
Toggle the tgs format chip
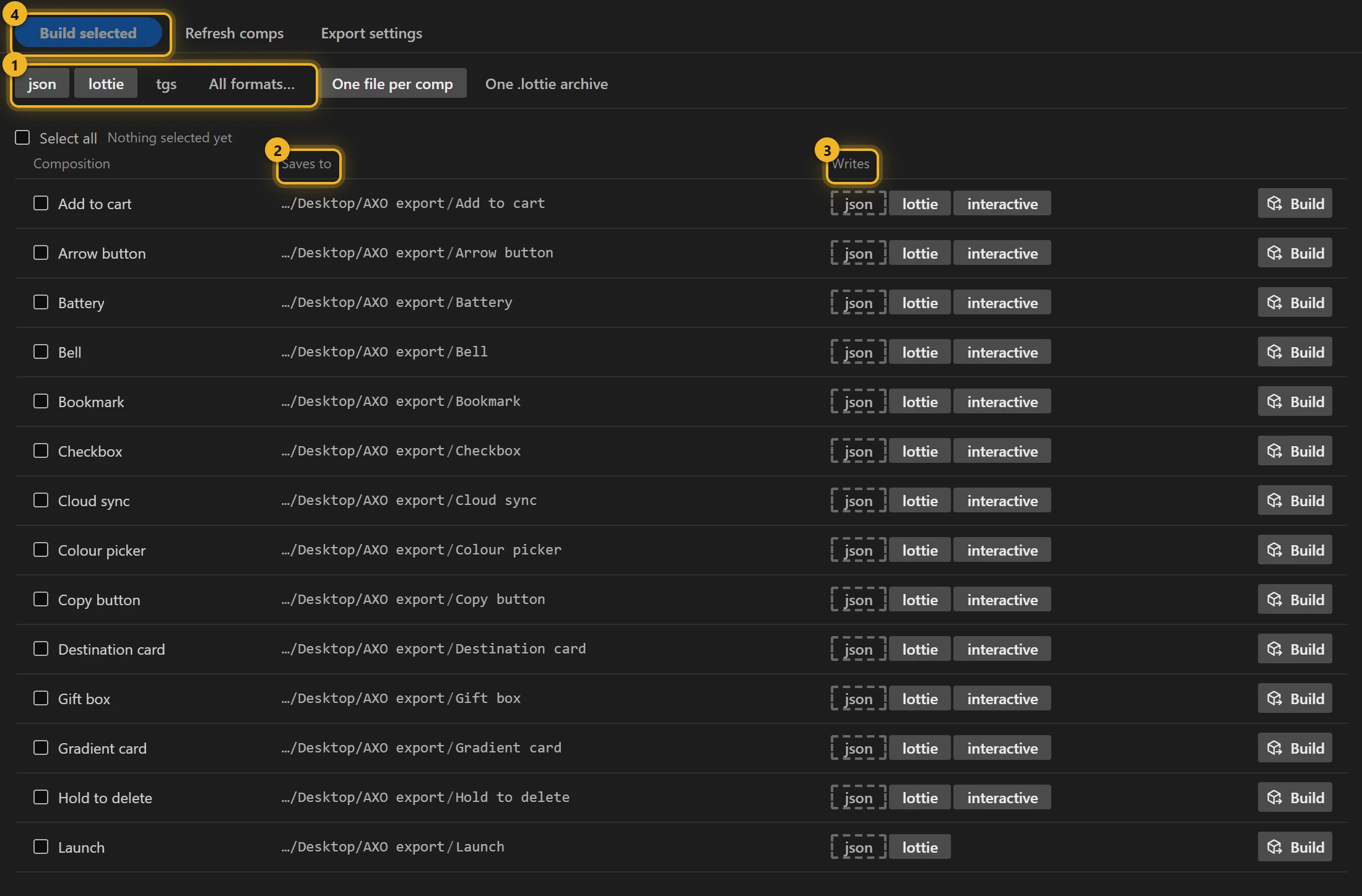(x=166, y=84)
